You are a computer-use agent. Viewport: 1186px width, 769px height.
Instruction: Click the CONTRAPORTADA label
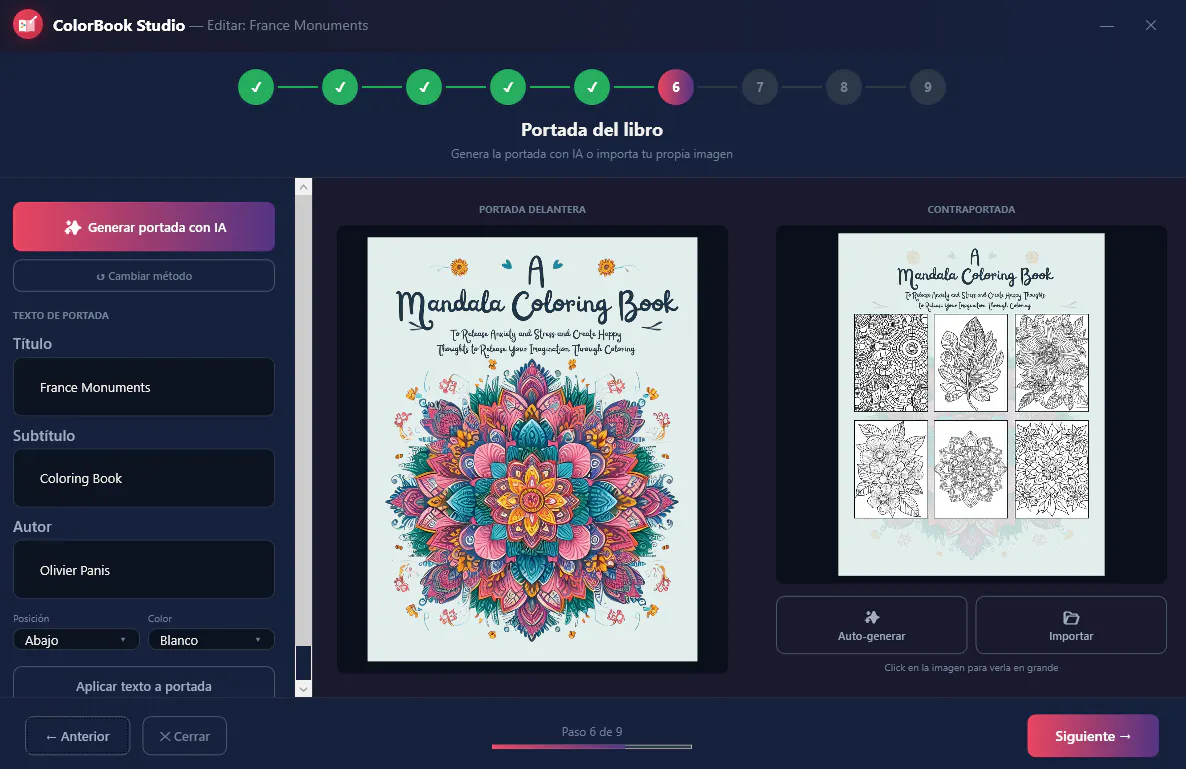click(971, 209)
